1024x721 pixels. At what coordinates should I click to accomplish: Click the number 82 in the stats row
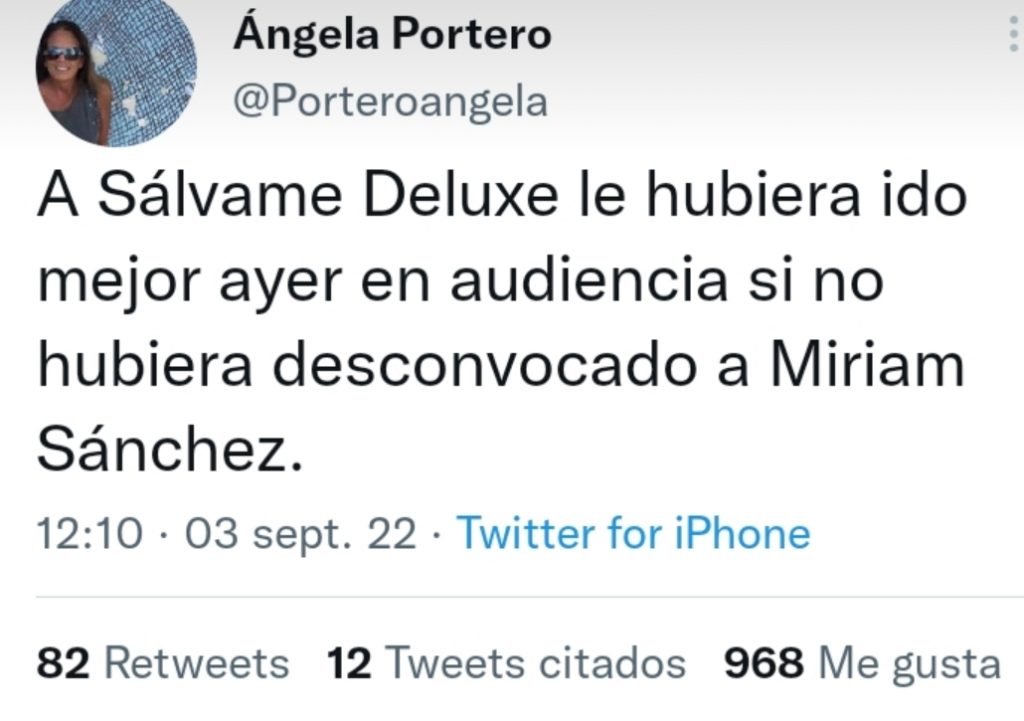(63, 664)
